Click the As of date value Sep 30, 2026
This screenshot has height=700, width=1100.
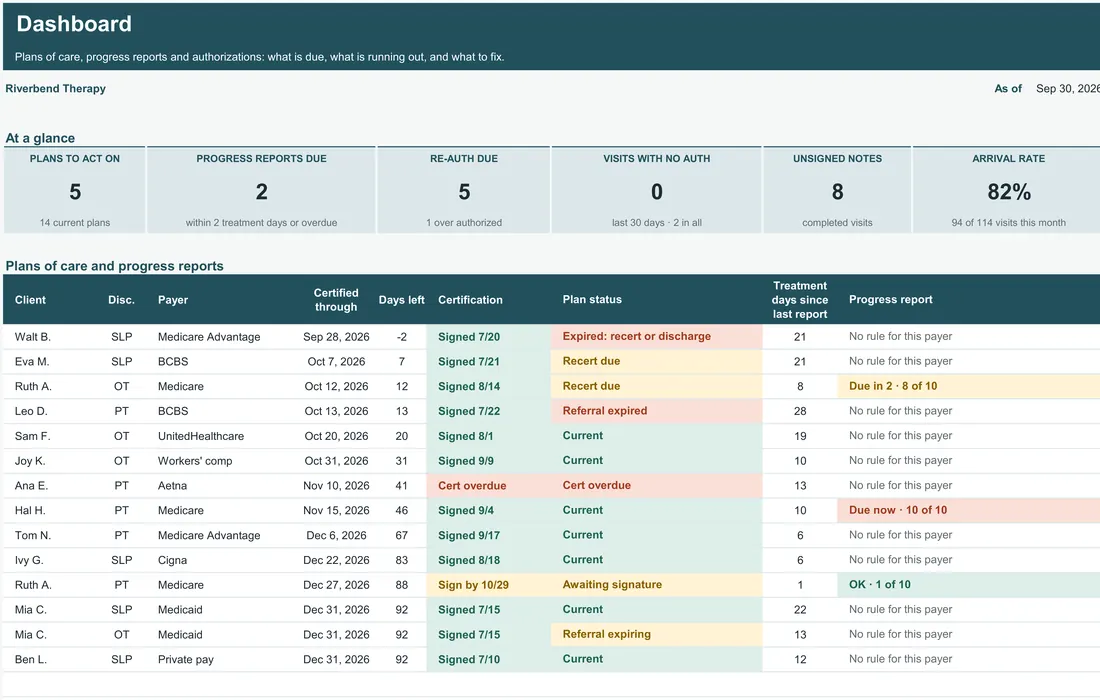1068,88
